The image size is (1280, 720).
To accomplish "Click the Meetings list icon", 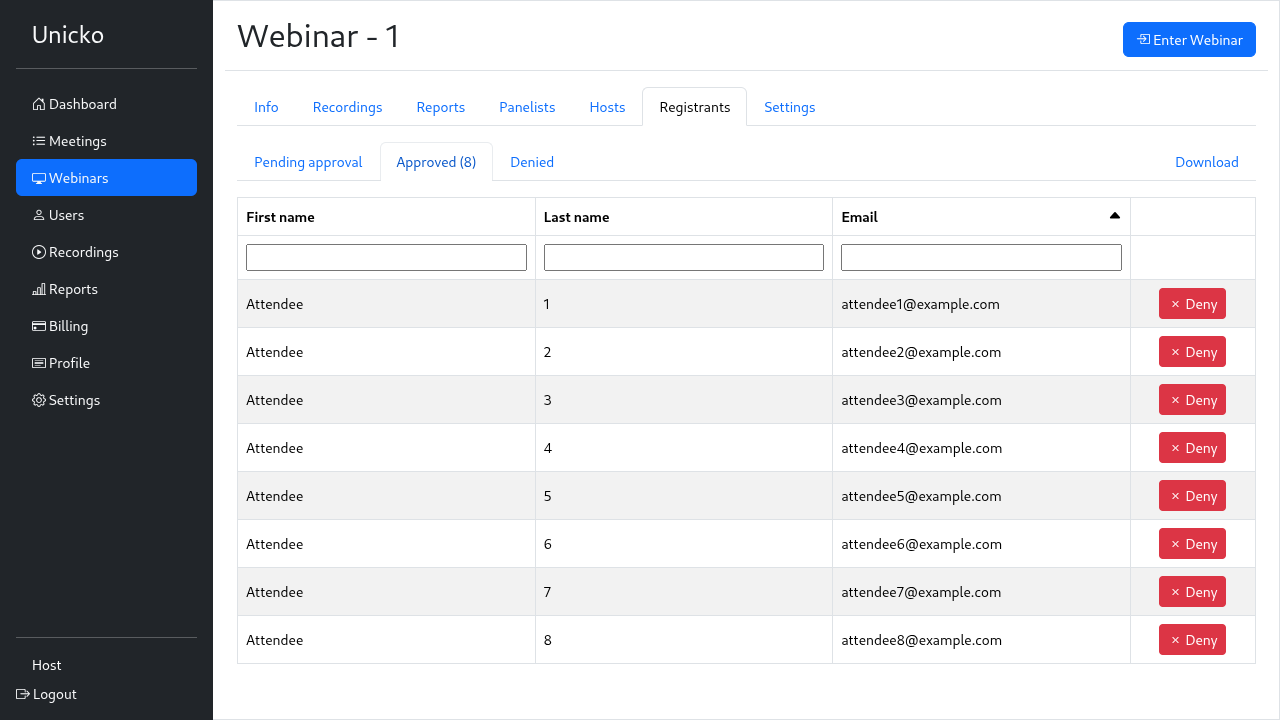I will pos(39,141).
